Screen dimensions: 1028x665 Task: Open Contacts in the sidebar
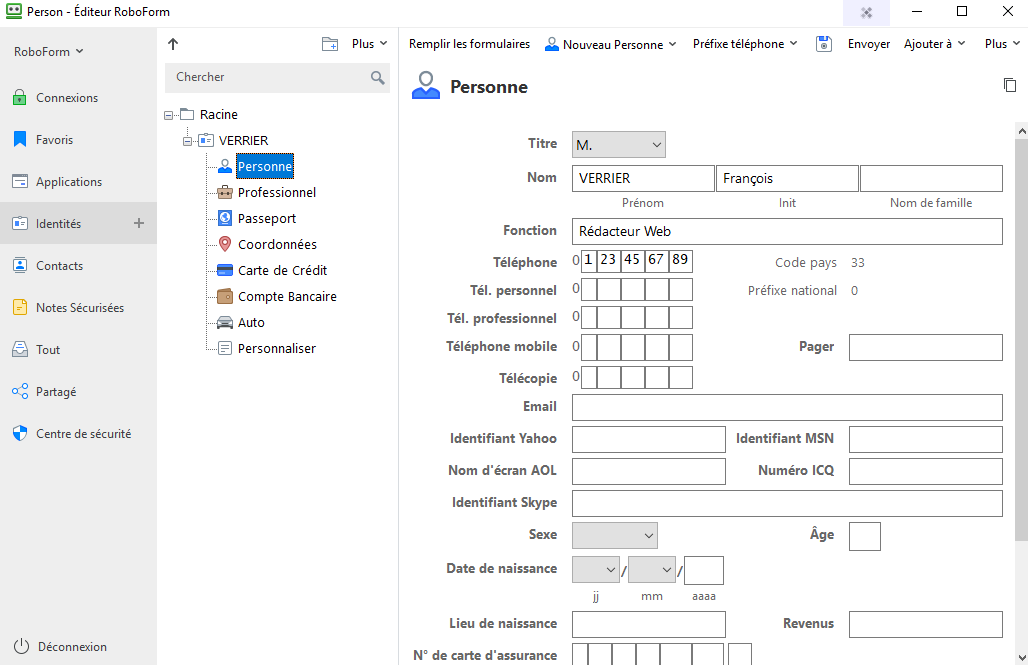pos(48,266)
